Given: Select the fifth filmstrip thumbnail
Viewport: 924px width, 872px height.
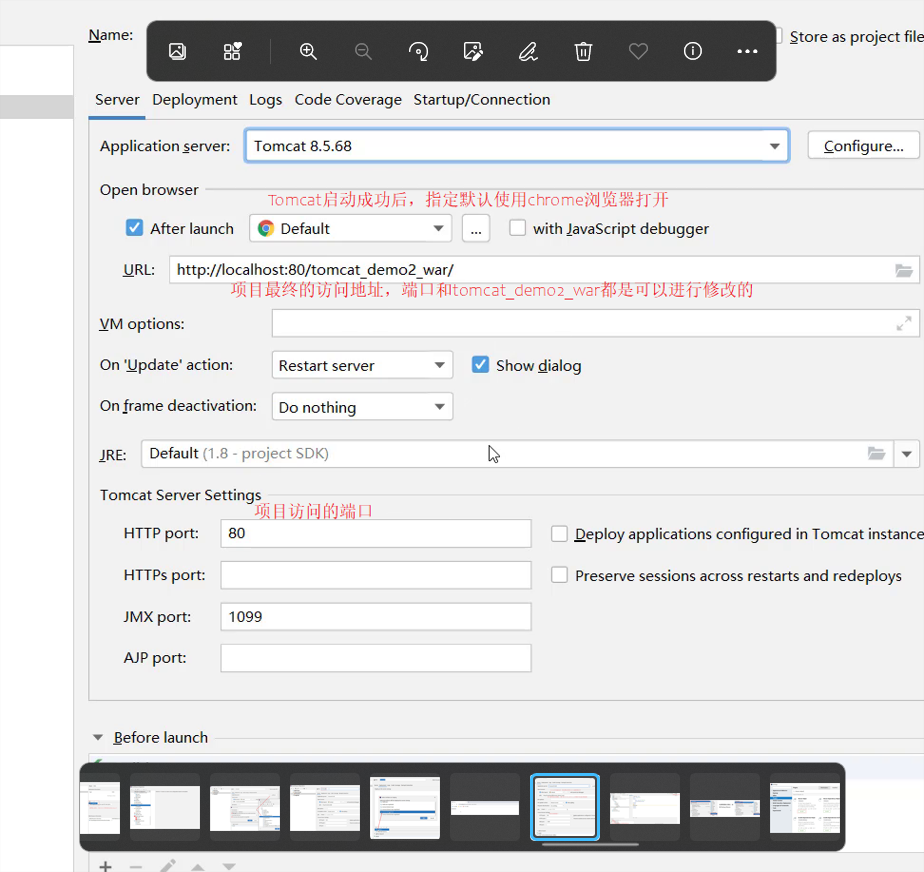Looking at the screenshot, I should (405, 807).
